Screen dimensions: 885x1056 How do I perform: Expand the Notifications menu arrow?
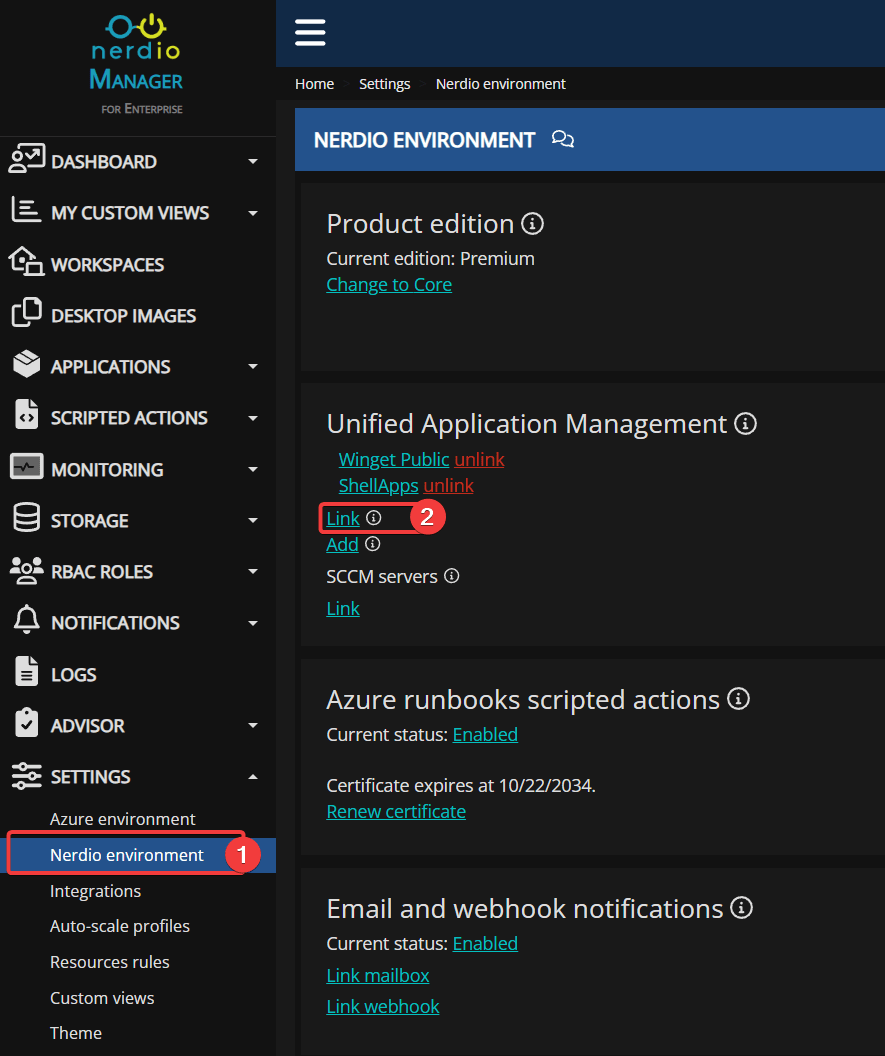click(253, 623)
